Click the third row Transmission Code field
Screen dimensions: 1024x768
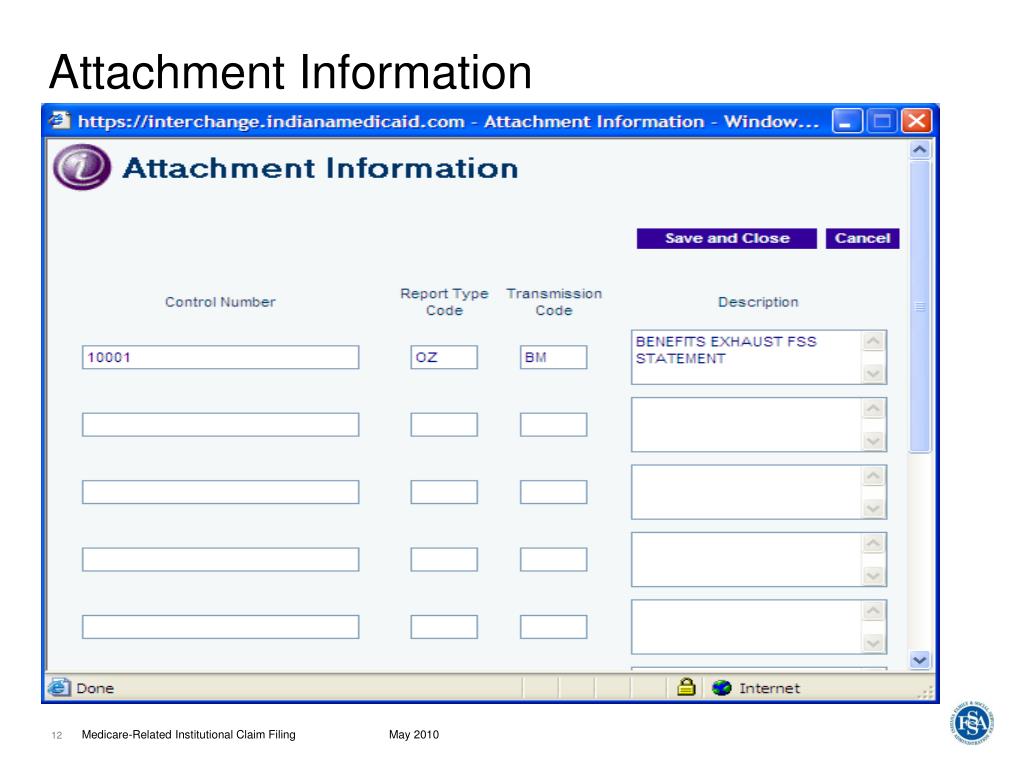pos(554,492)
